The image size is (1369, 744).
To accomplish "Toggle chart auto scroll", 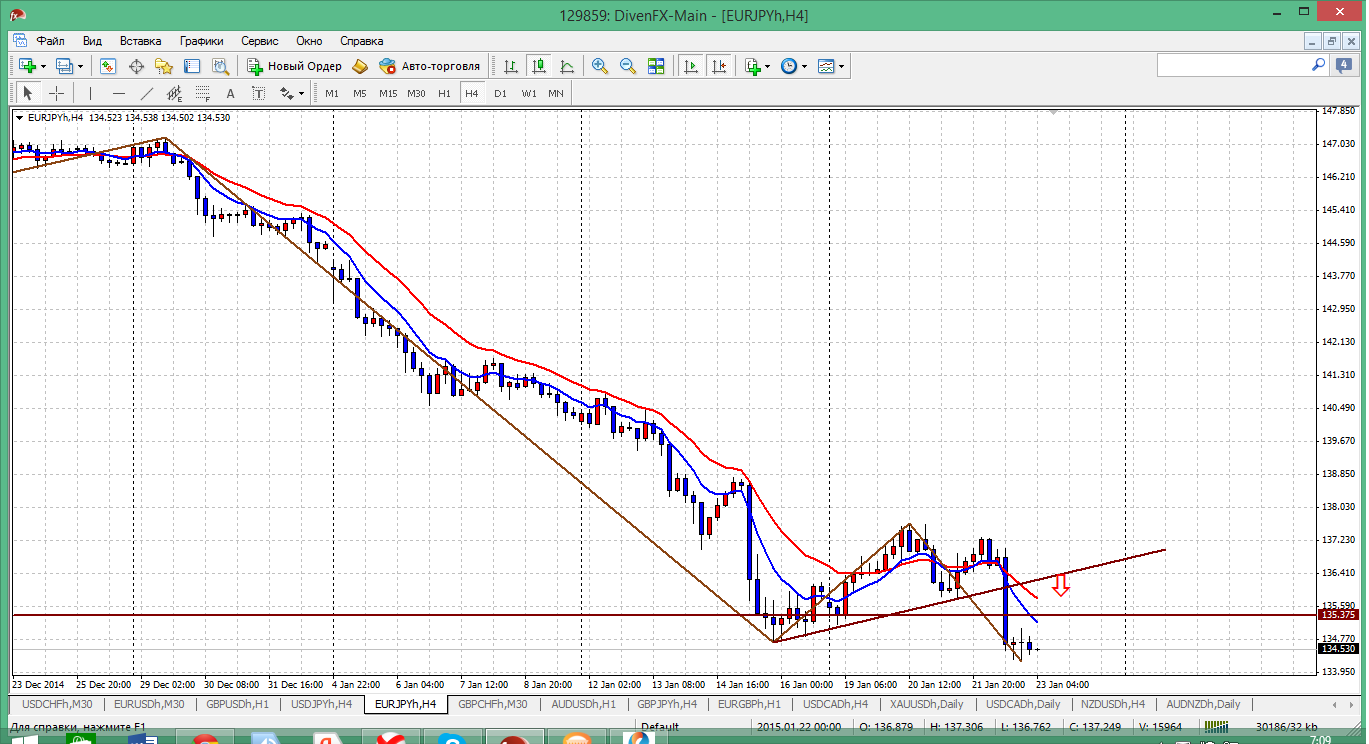I will click(x=690, y=66).
